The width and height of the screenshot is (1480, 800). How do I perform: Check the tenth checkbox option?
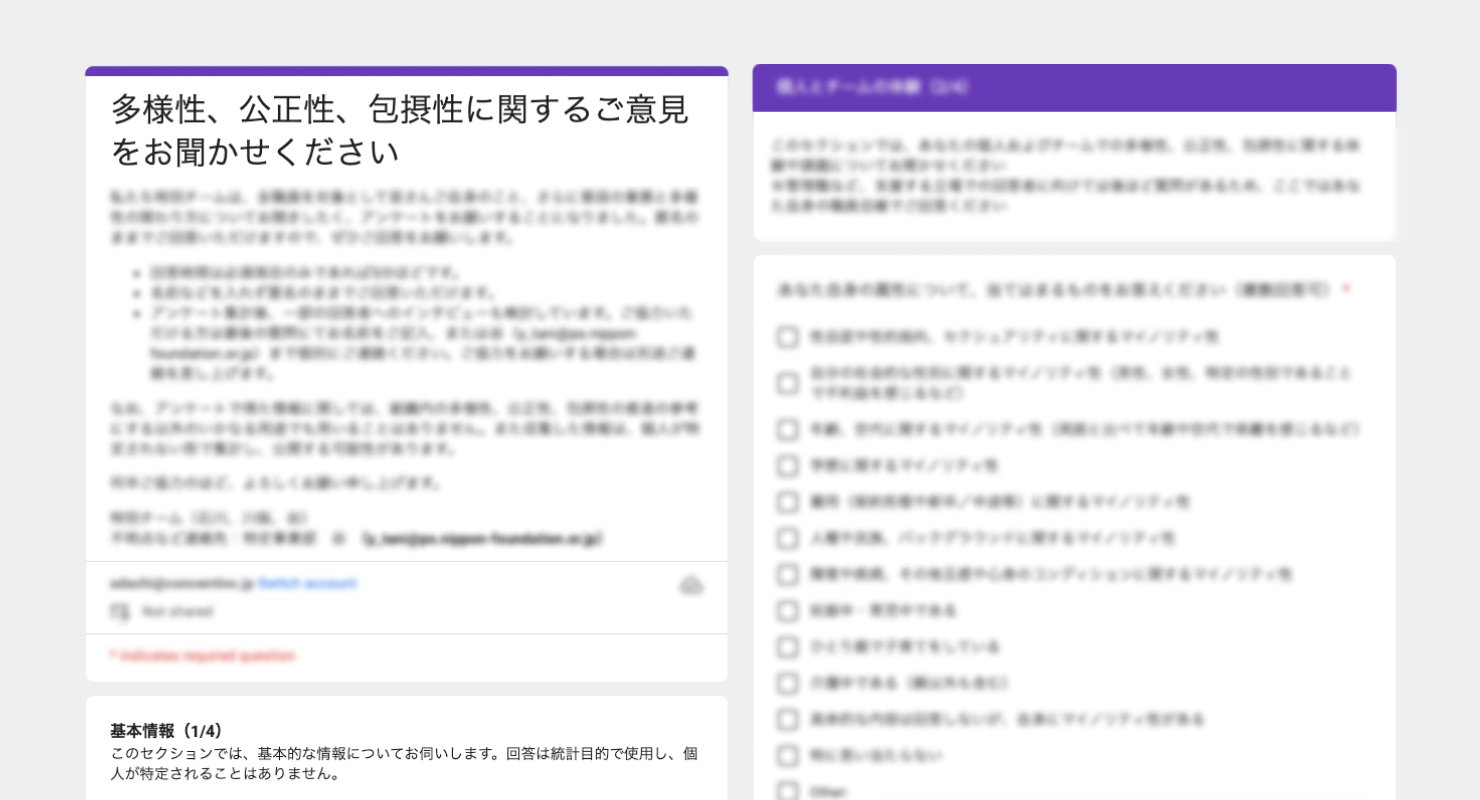[787, 684]
